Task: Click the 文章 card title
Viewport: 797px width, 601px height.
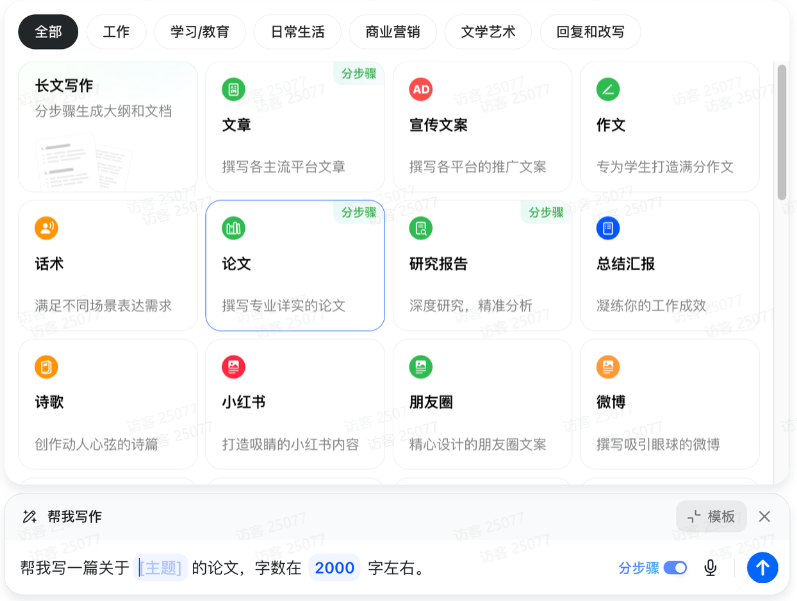Action: 236,125
